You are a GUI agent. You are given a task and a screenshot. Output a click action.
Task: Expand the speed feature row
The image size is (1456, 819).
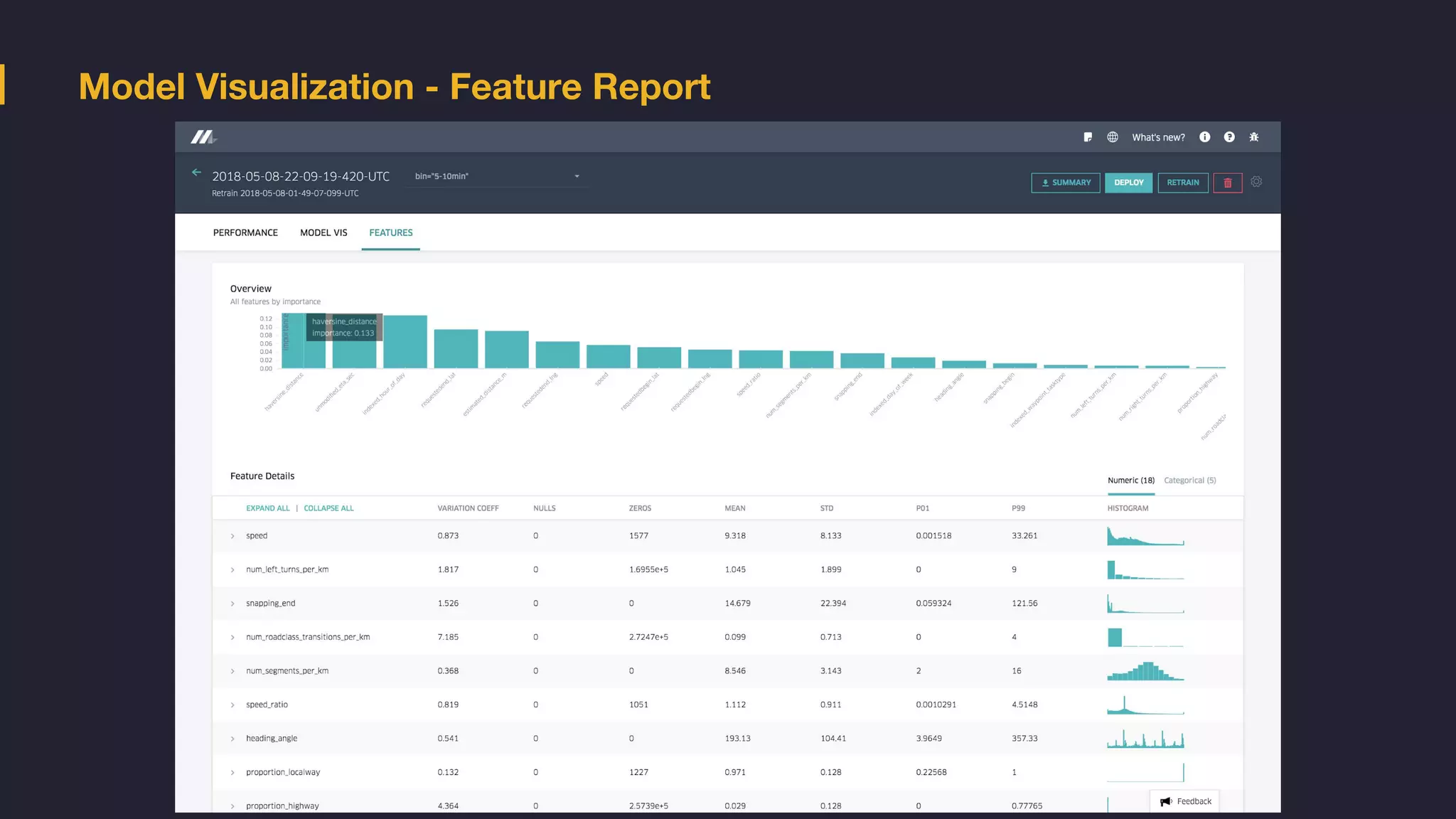[232, 536]
